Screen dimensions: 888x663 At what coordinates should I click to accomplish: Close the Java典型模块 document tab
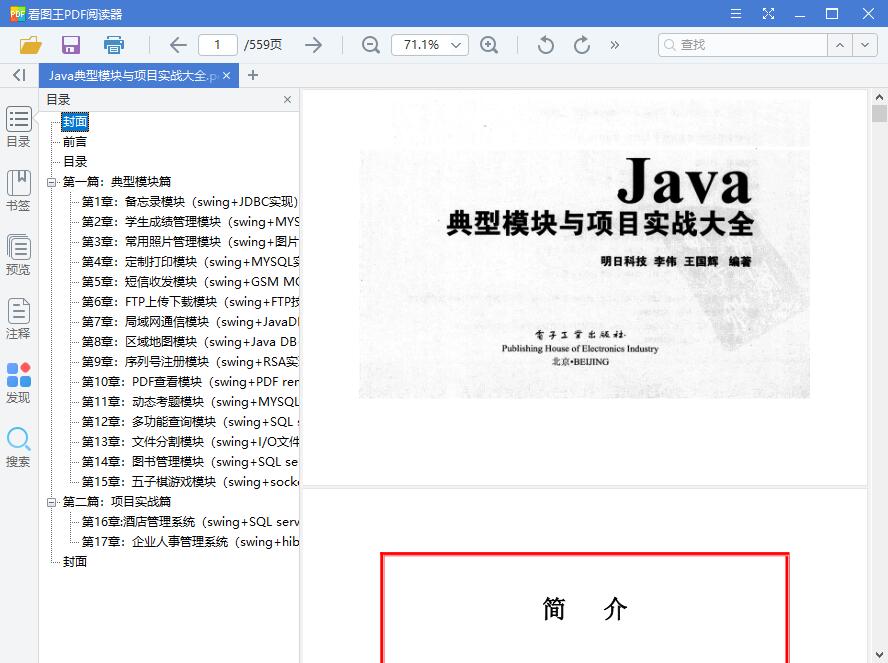tap(227, 75)
